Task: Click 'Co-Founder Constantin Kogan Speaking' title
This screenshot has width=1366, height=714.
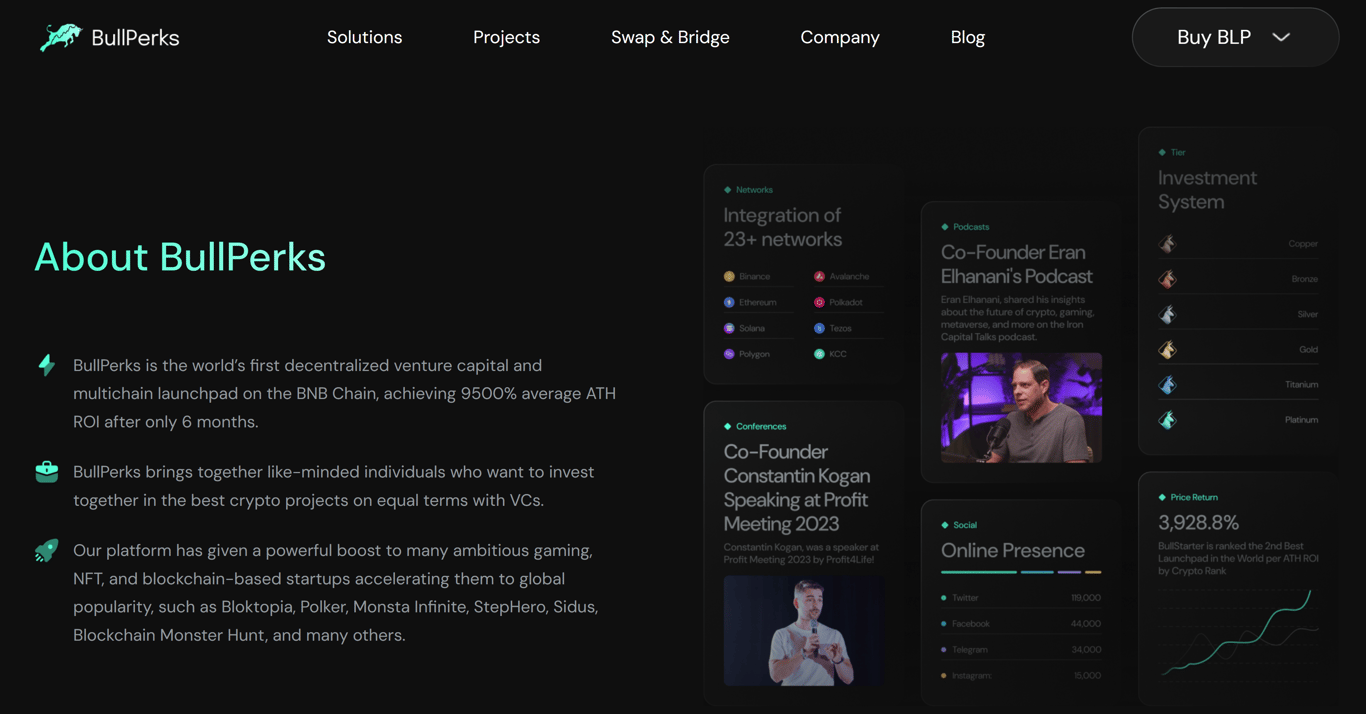Action: pos(797,487)
